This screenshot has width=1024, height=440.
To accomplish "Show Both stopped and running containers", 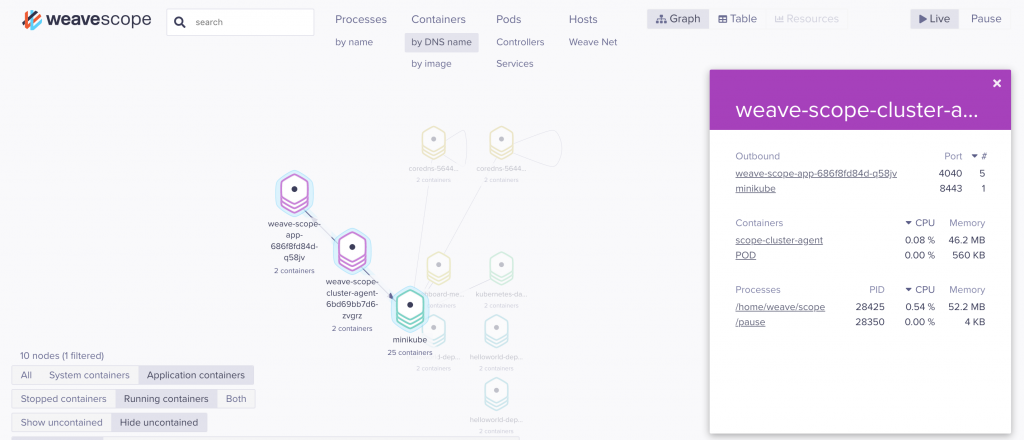I will click(236, 399).
